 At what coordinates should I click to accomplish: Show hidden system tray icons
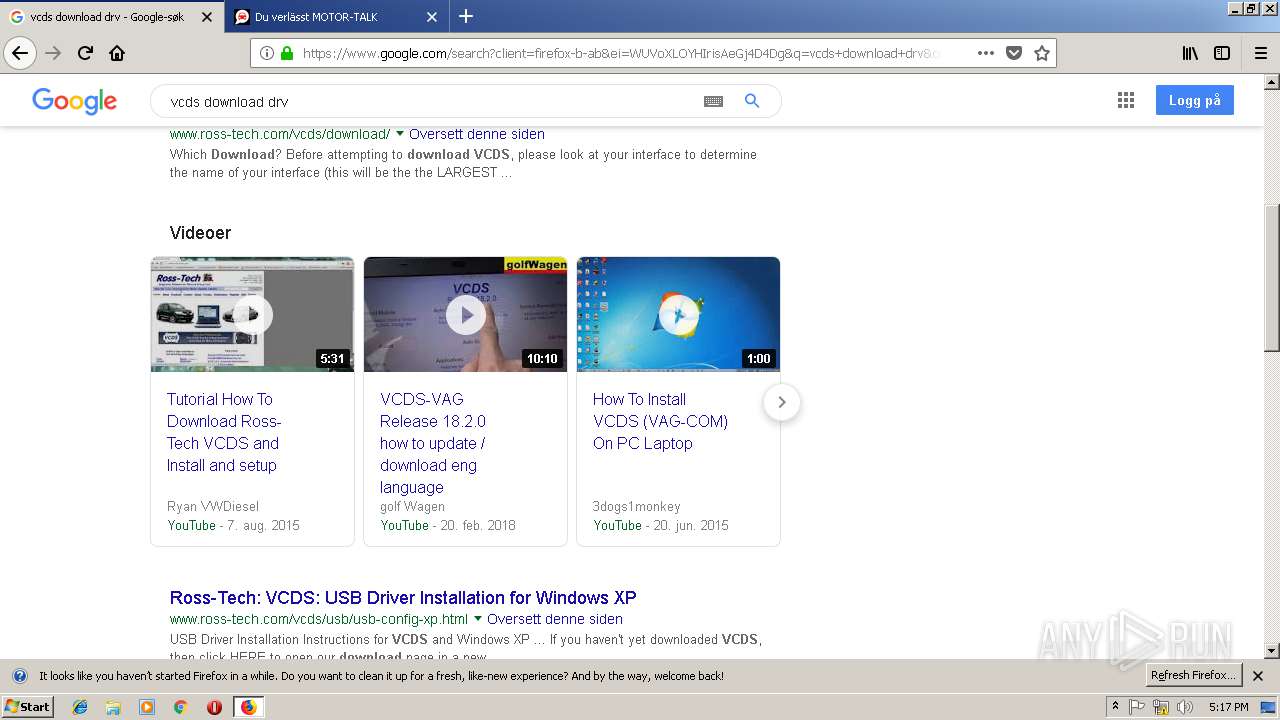coord(1115,707)
